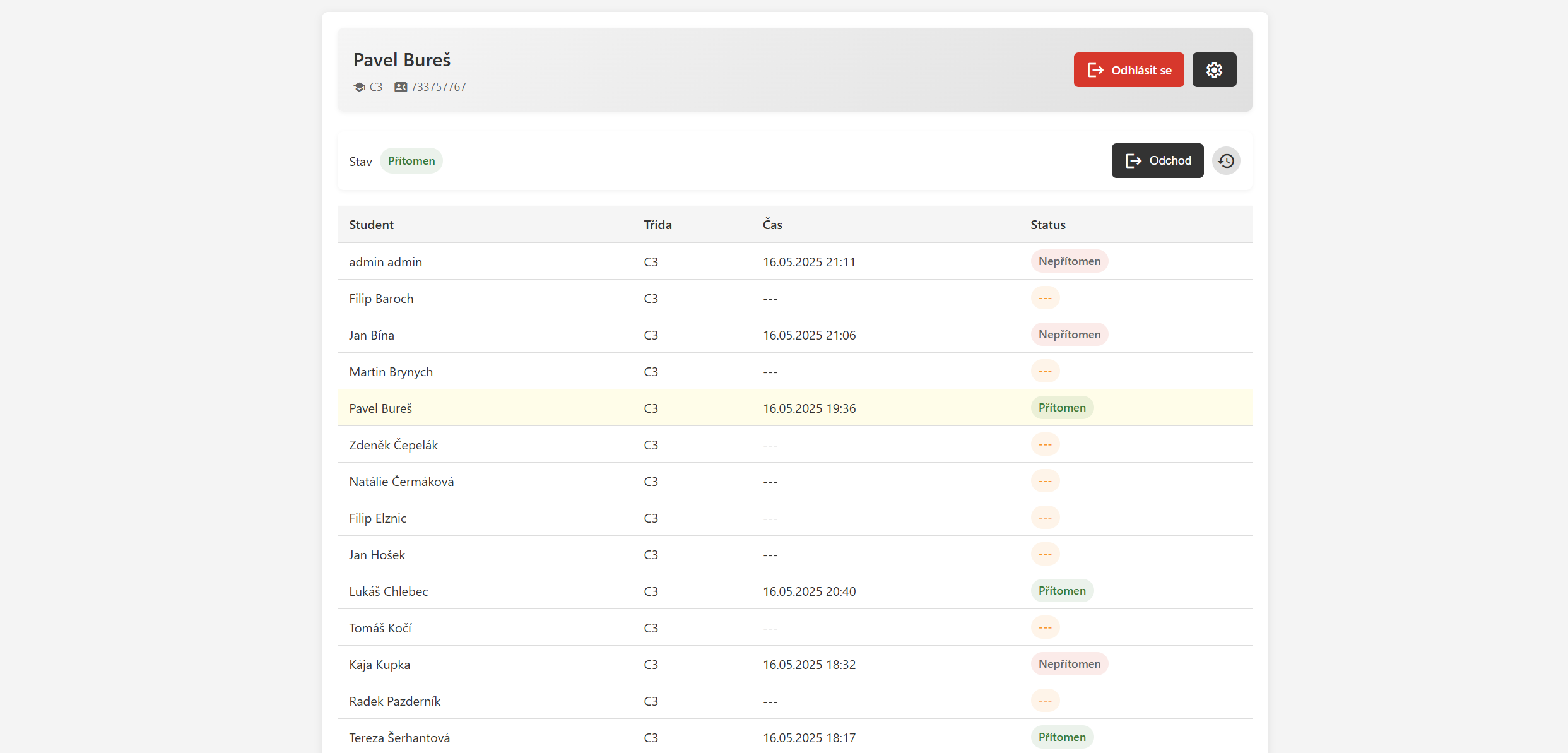Open attendance history clock icon
Viewport: 1568px width, 753px height.
pyautogui.click(x=1226, y=161)
